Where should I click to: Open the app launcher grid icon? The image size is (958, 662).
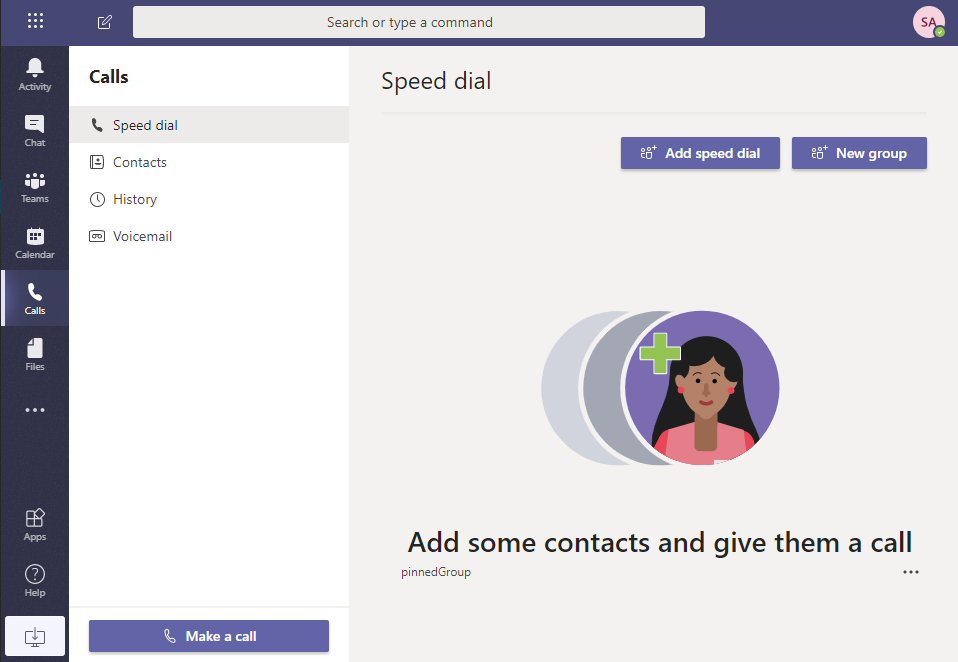click(x=35, y=21)
